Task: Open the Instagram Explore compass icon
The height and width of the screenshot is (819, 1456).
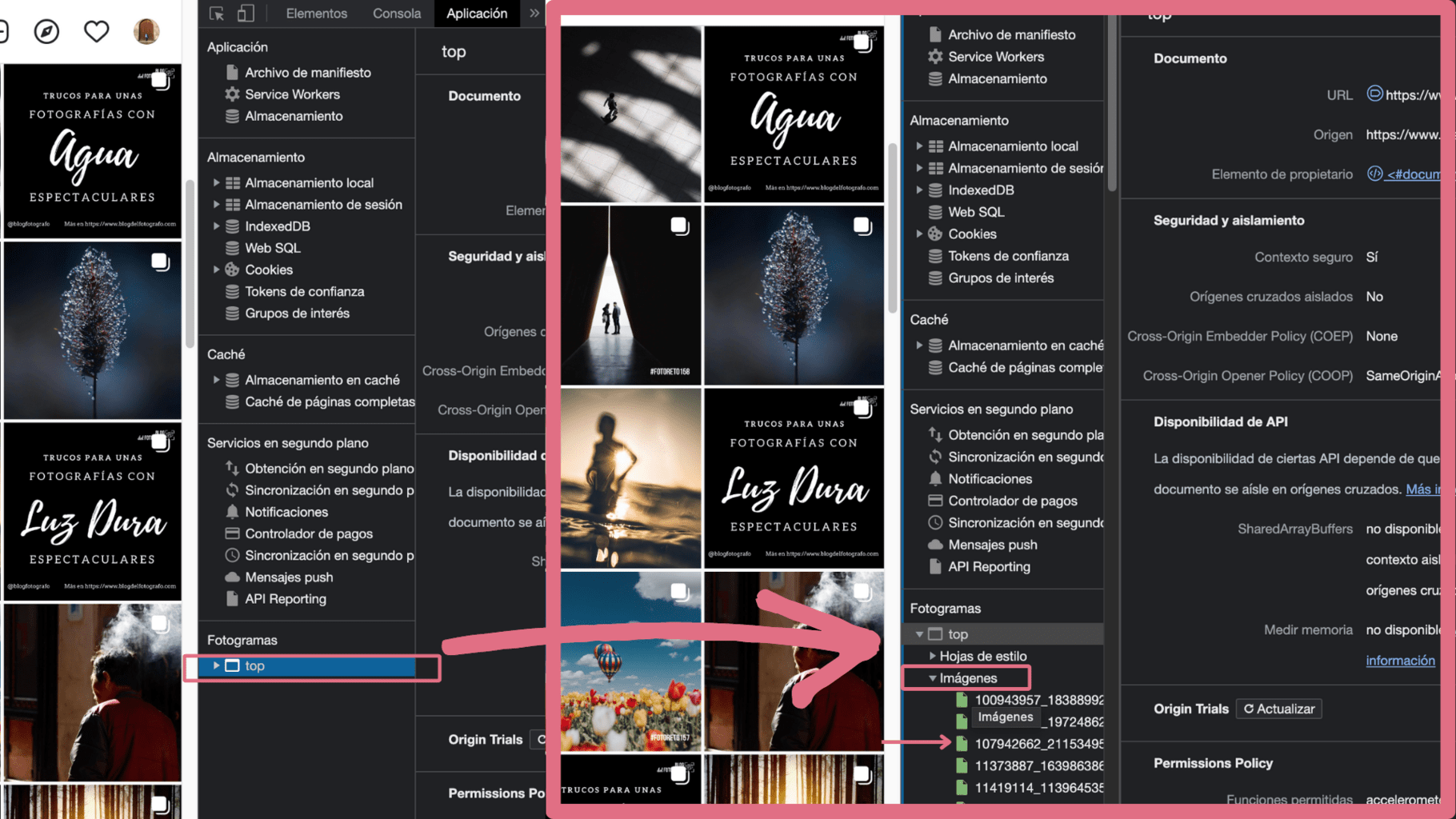Action: tap(46, 31)
